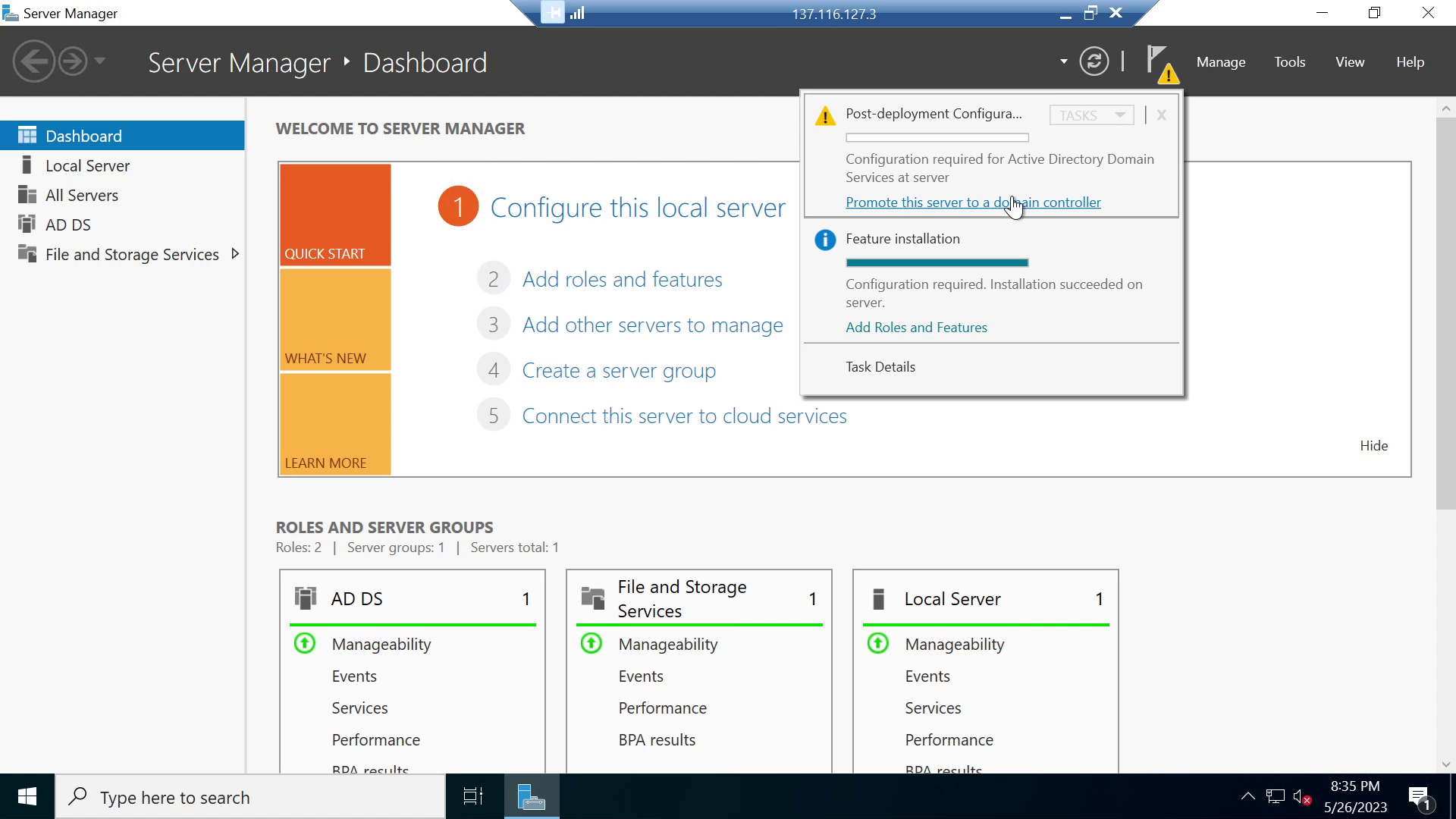Open BPA results in File and Storage tile
Screen dimensions: 1456x819
coord(657,740)
